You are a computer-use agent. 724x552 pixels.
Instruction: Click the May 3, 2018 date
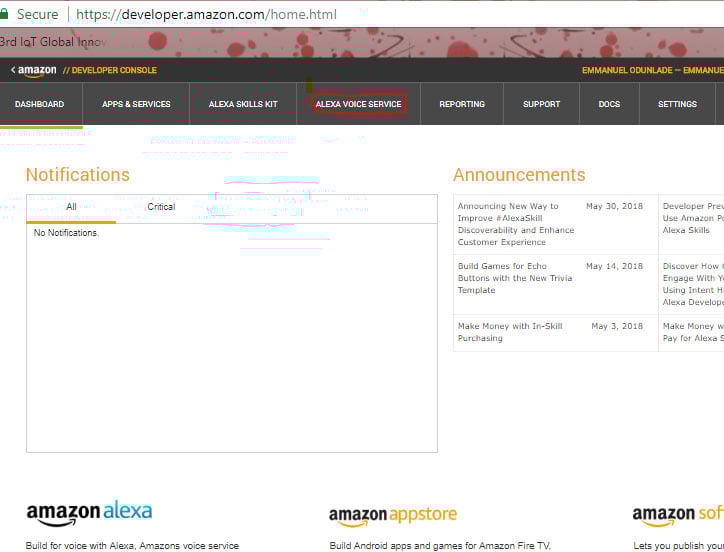(617, 326)
